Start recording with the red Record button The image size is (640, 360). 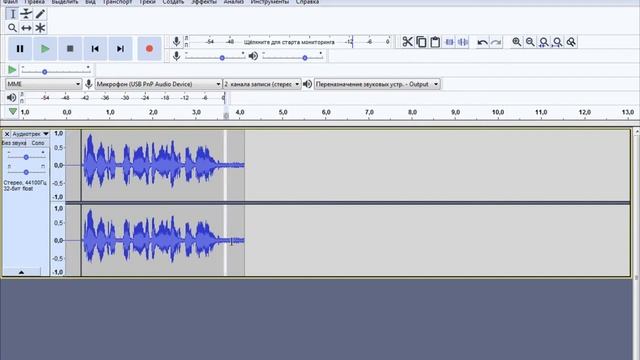point(149,49)
